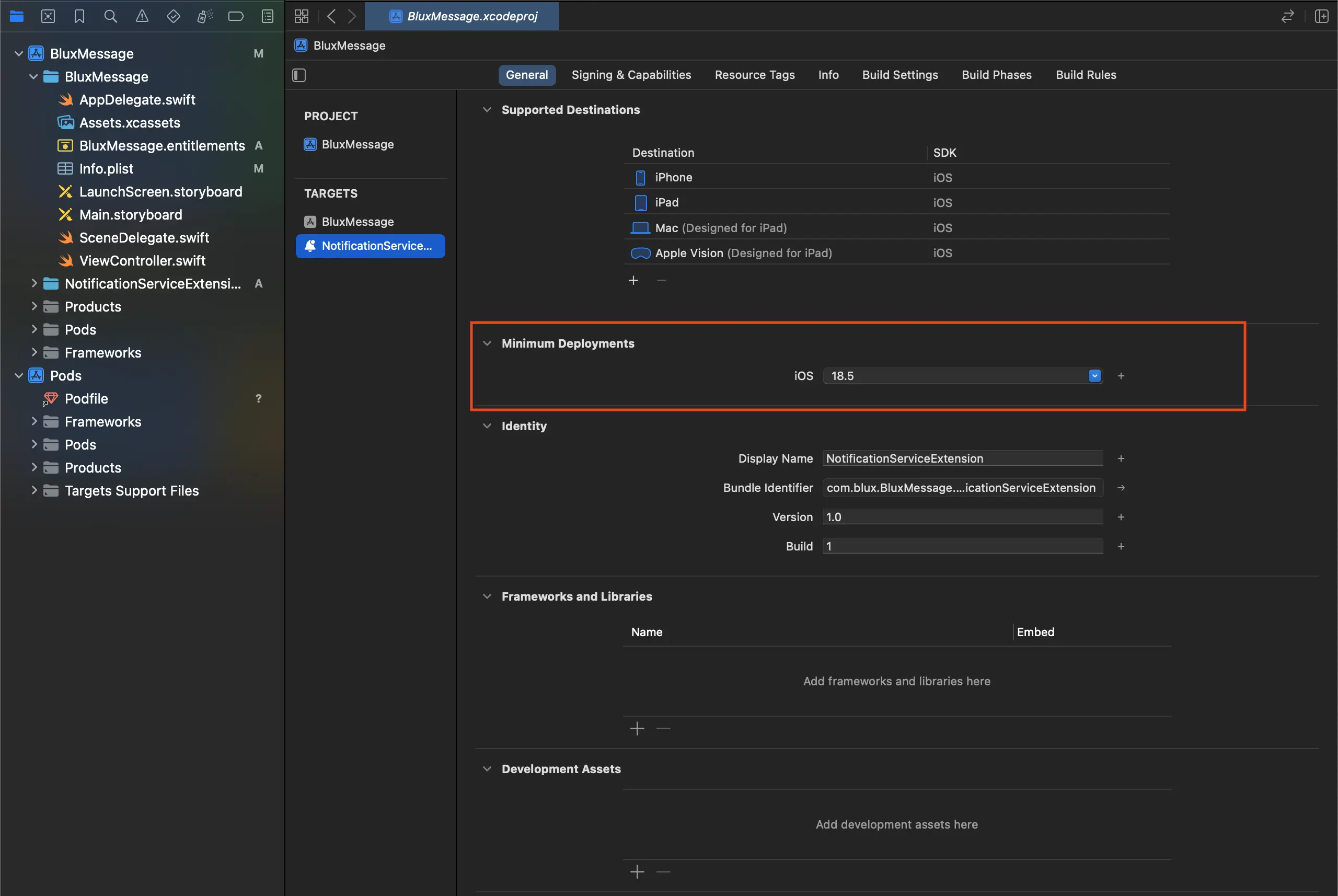The width and height of the screenshot is (1338, 896).
Task: Open the Debug navigator
Action: tap(204, 16)
